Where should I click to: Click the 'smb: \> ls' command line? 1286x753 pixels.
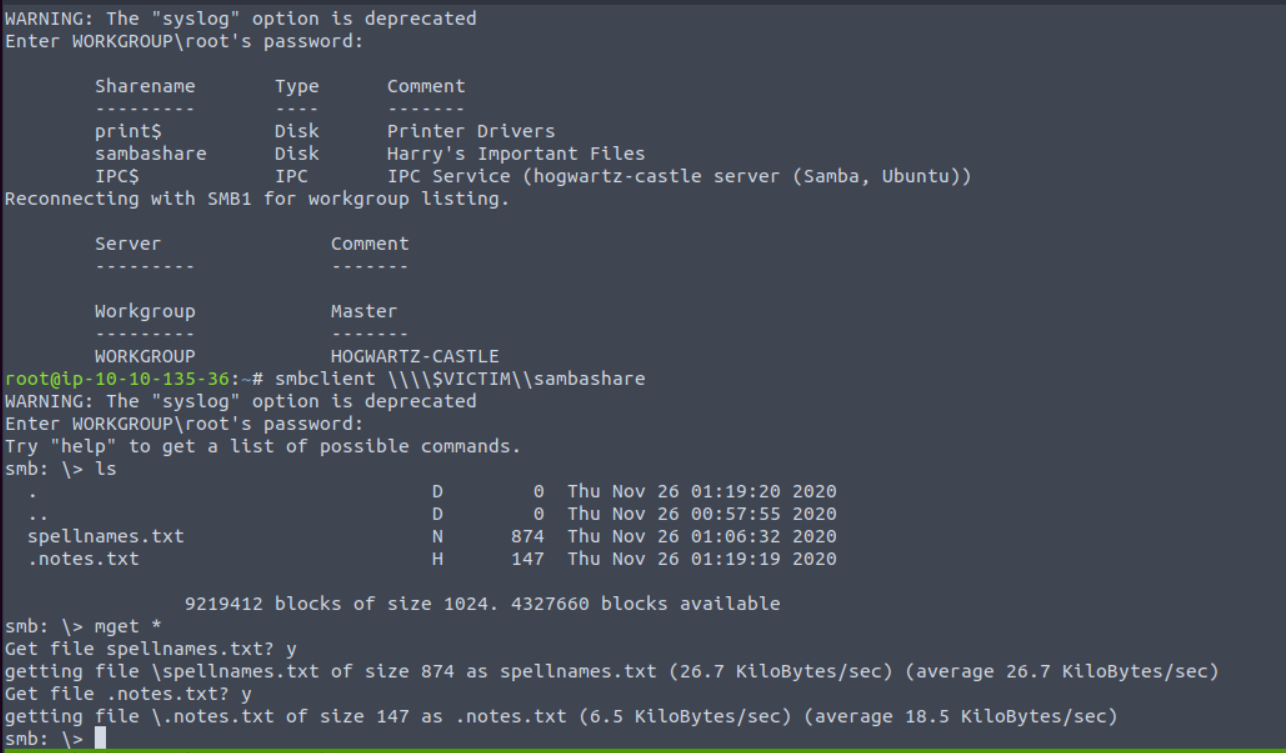pyautogui.click(x=60, y=469)
